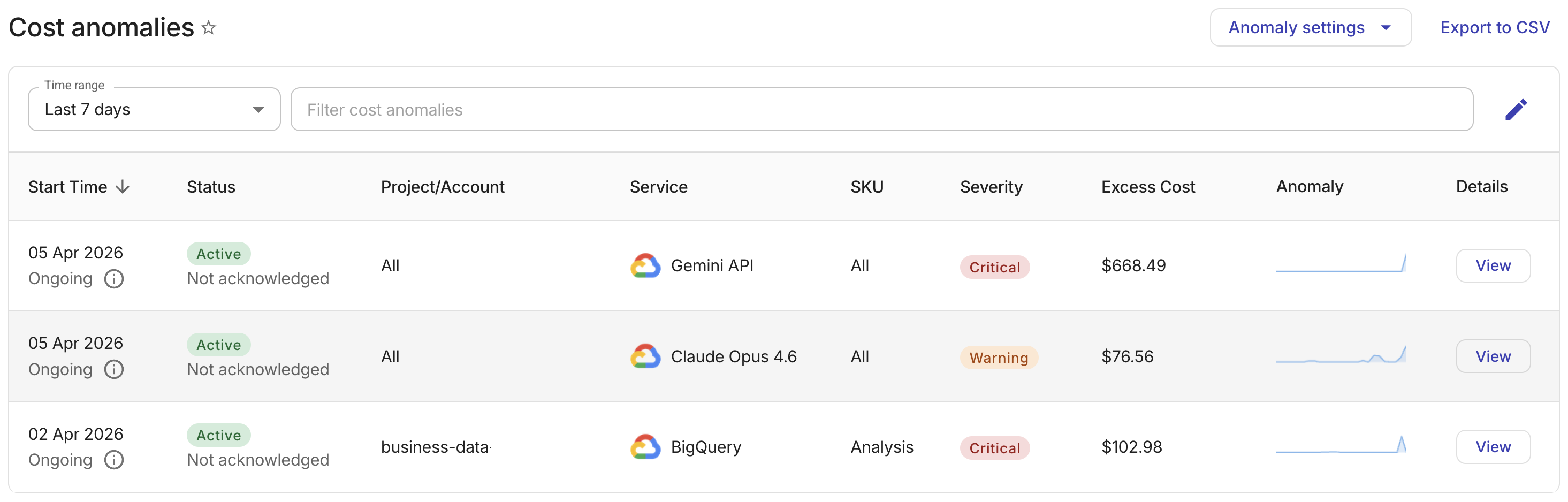Star the Cost anomalies page as favorite

coord(209,28)
